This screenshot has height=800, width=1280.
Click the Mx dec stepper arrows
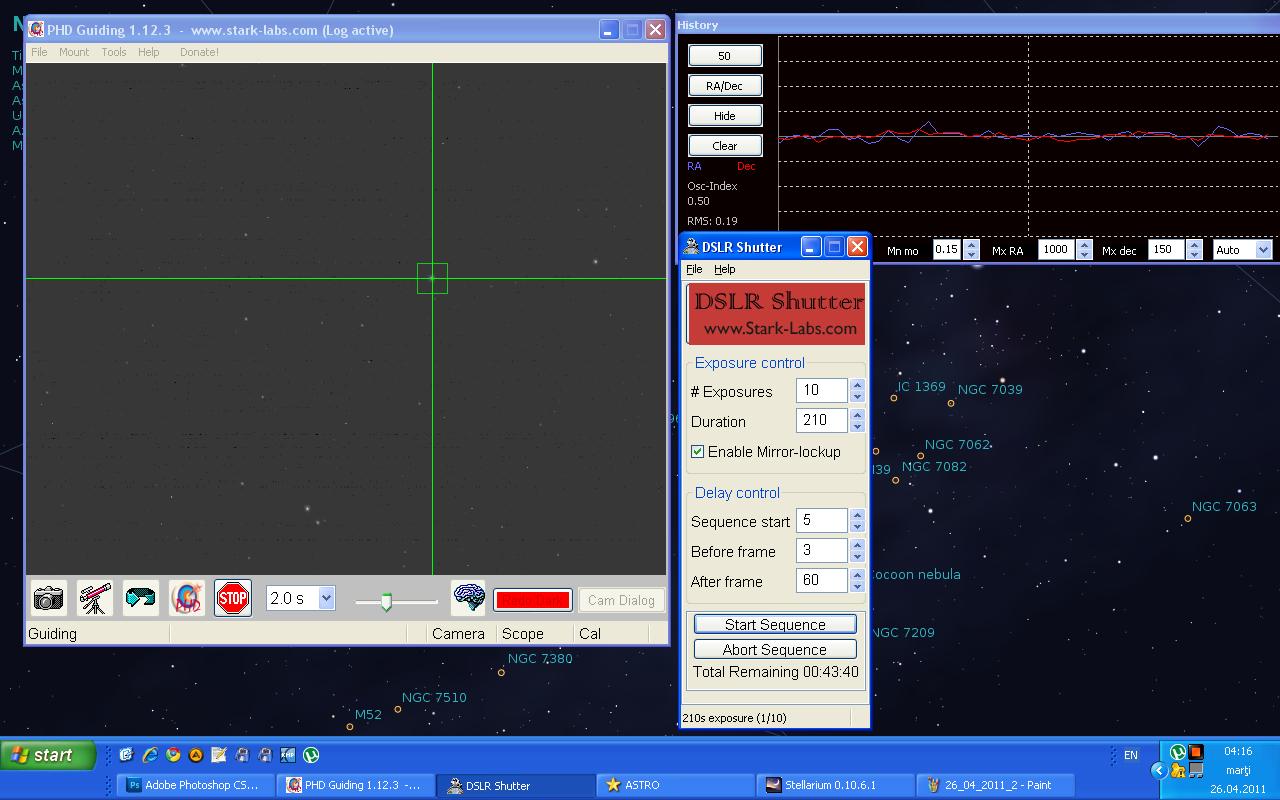(1194, 250)
